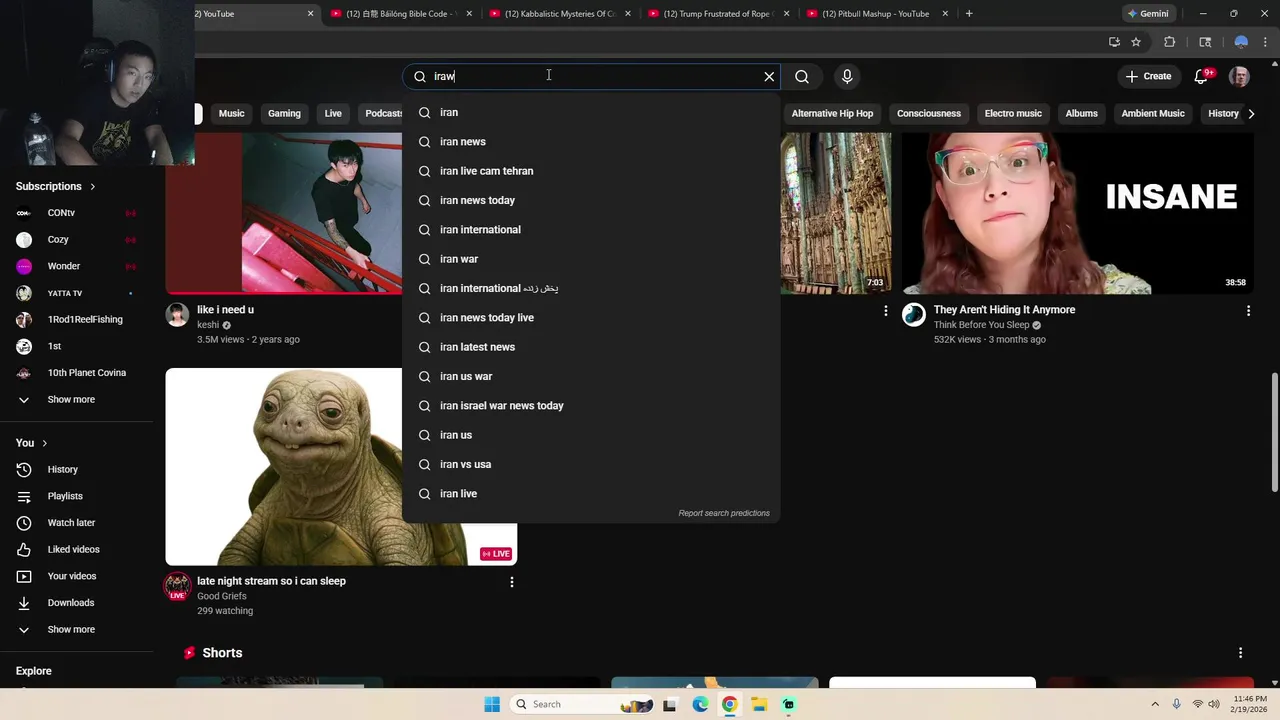Expand subscriptions with Show more
Image resolution: width=1280 pixels, height=720 pixels.
[x=76, y=400]
